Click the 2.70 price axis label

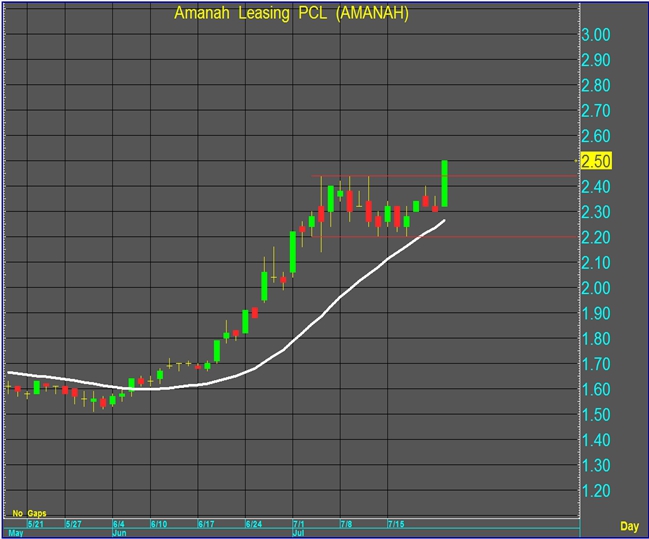[x=596, y=111]
